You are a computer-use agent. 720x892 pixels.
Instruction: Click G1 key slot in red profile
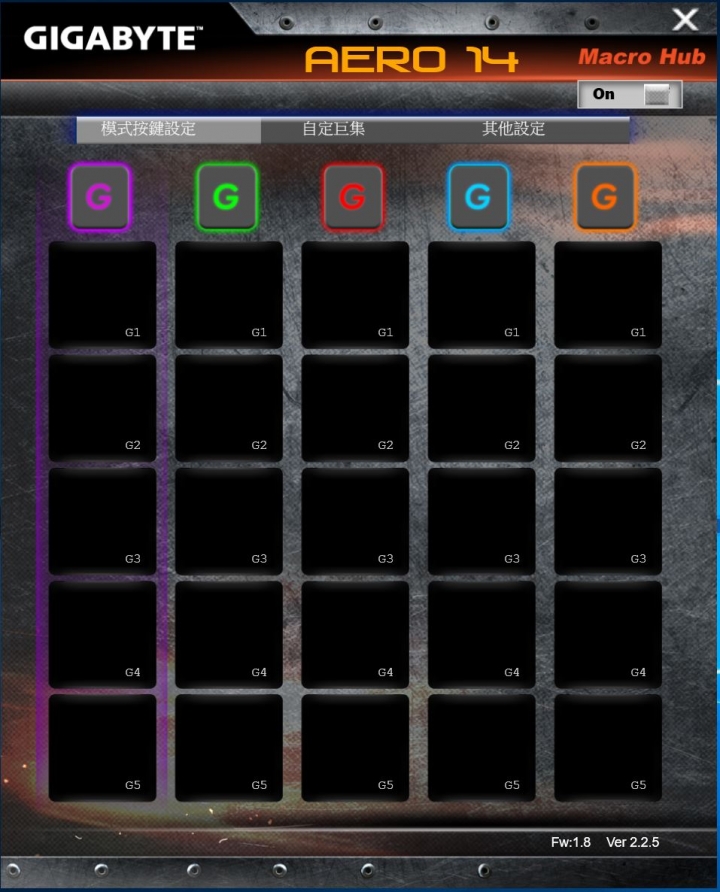point(355,295)
